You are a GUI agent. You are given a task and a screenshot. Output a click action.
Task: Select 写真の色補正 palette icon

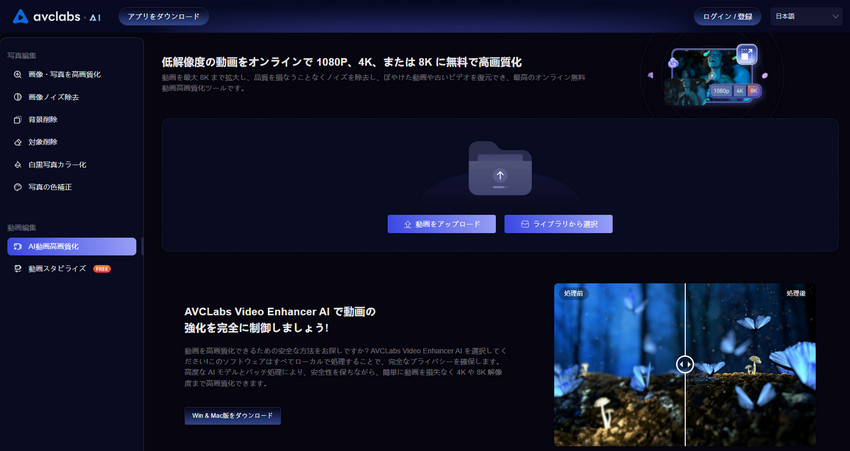click(x=17, y=187)
